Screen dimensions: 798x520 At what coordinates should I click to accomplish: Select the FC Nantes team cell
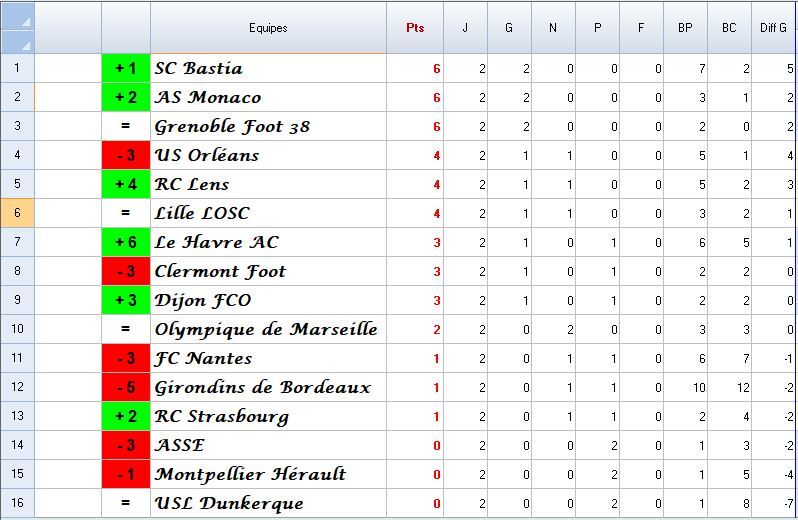[266, 358]
